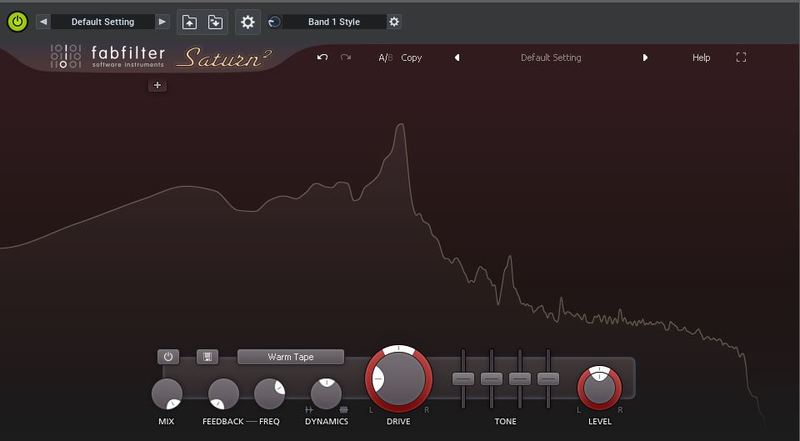Select next Saturn preset arrow
Viewport: 800px width, 441px height.
click(x=645, y=58)
